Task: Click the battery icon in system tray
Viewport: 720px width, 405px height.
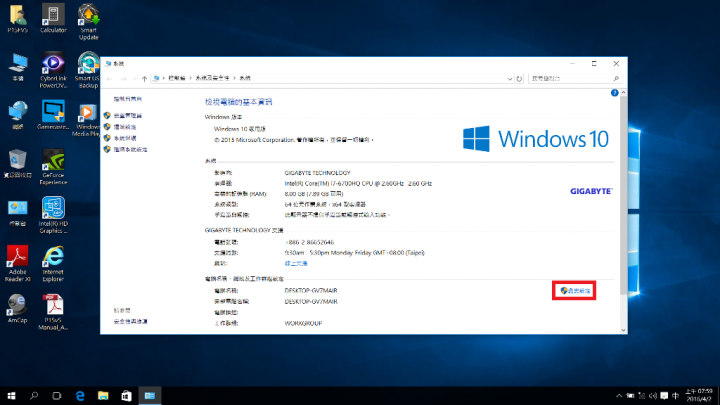Action: click(x=630, y=395)
